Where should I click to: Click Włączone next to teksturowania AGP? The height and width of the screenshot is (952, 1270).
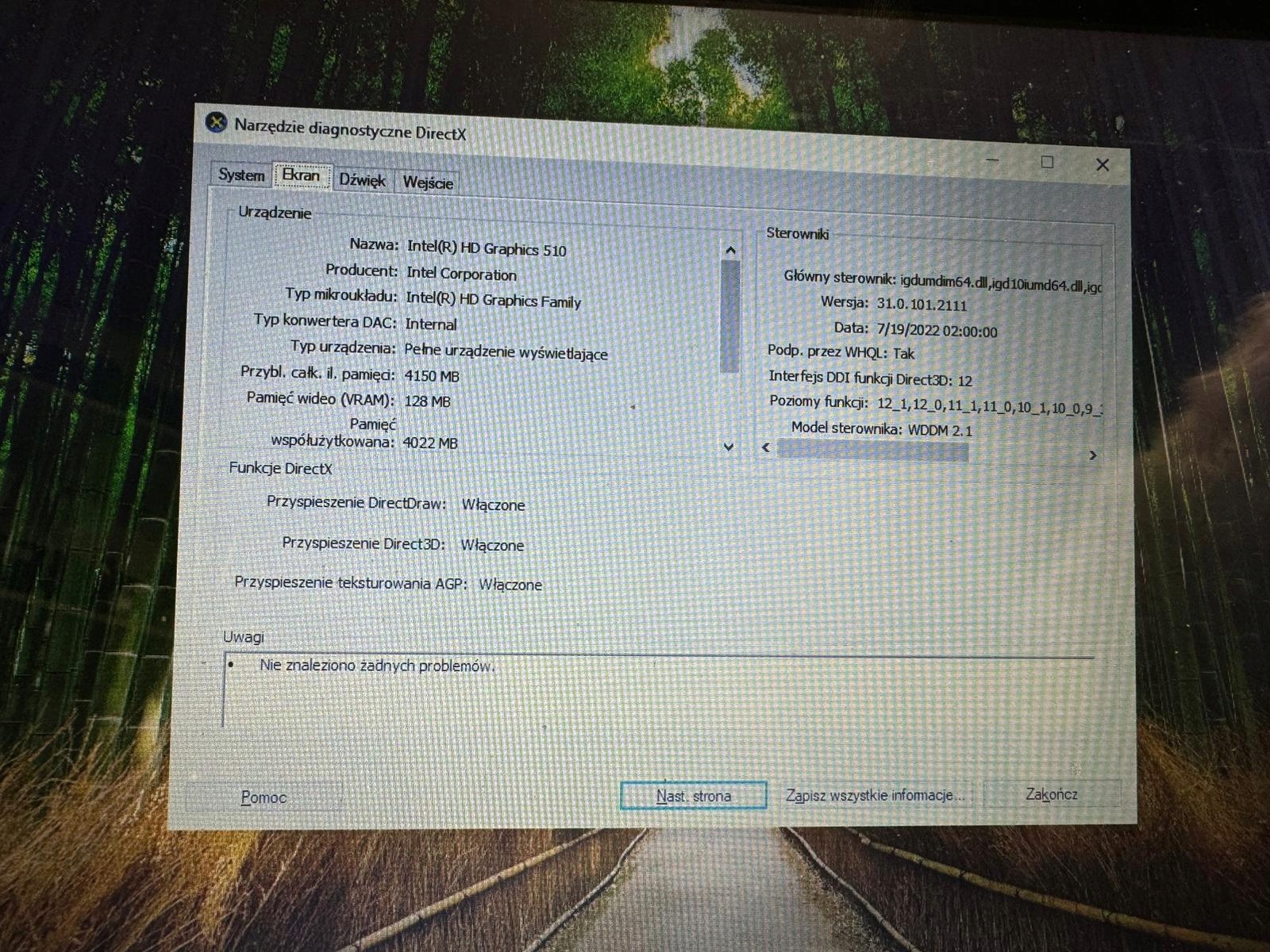point(510,585)
